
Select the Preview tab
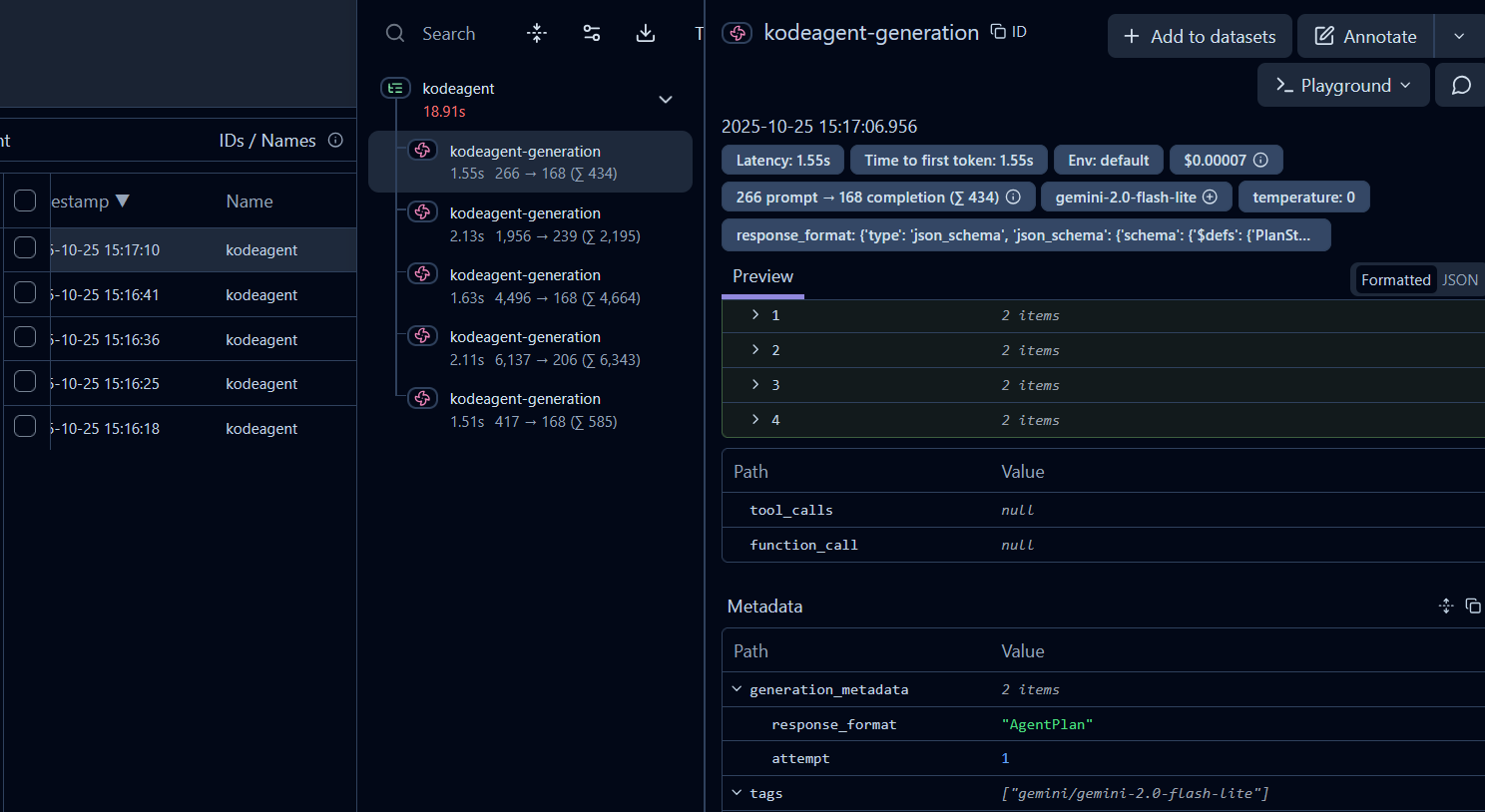click(762, 277)
